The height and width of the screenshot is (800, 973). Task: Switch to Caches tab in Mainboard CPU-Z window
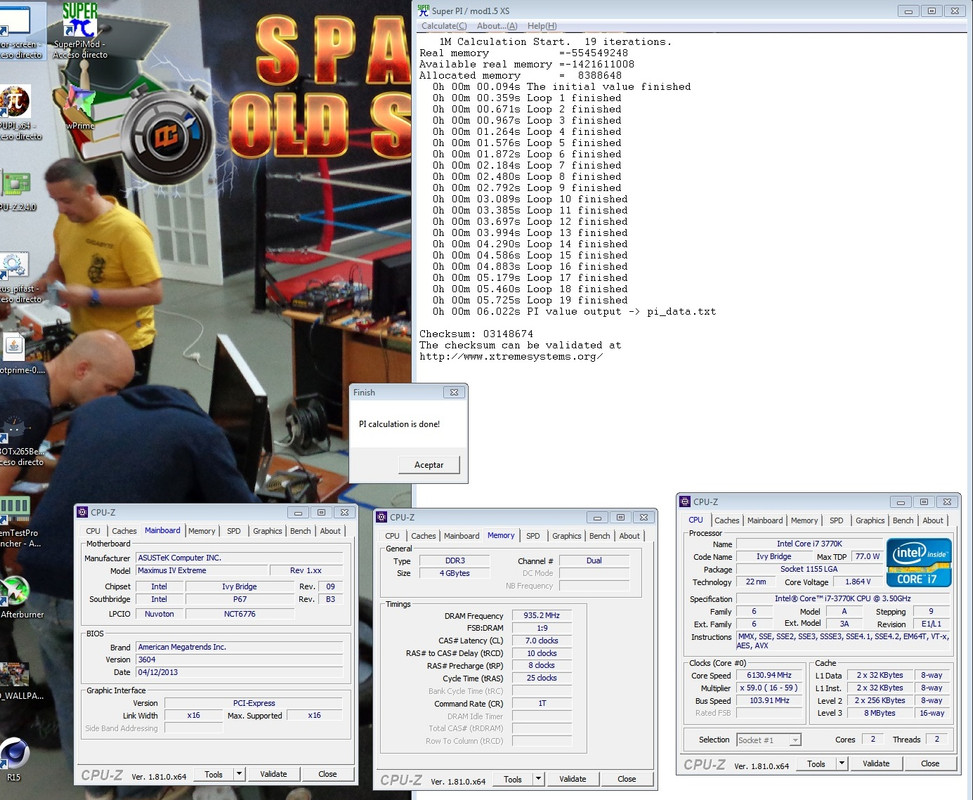[123, 531]
